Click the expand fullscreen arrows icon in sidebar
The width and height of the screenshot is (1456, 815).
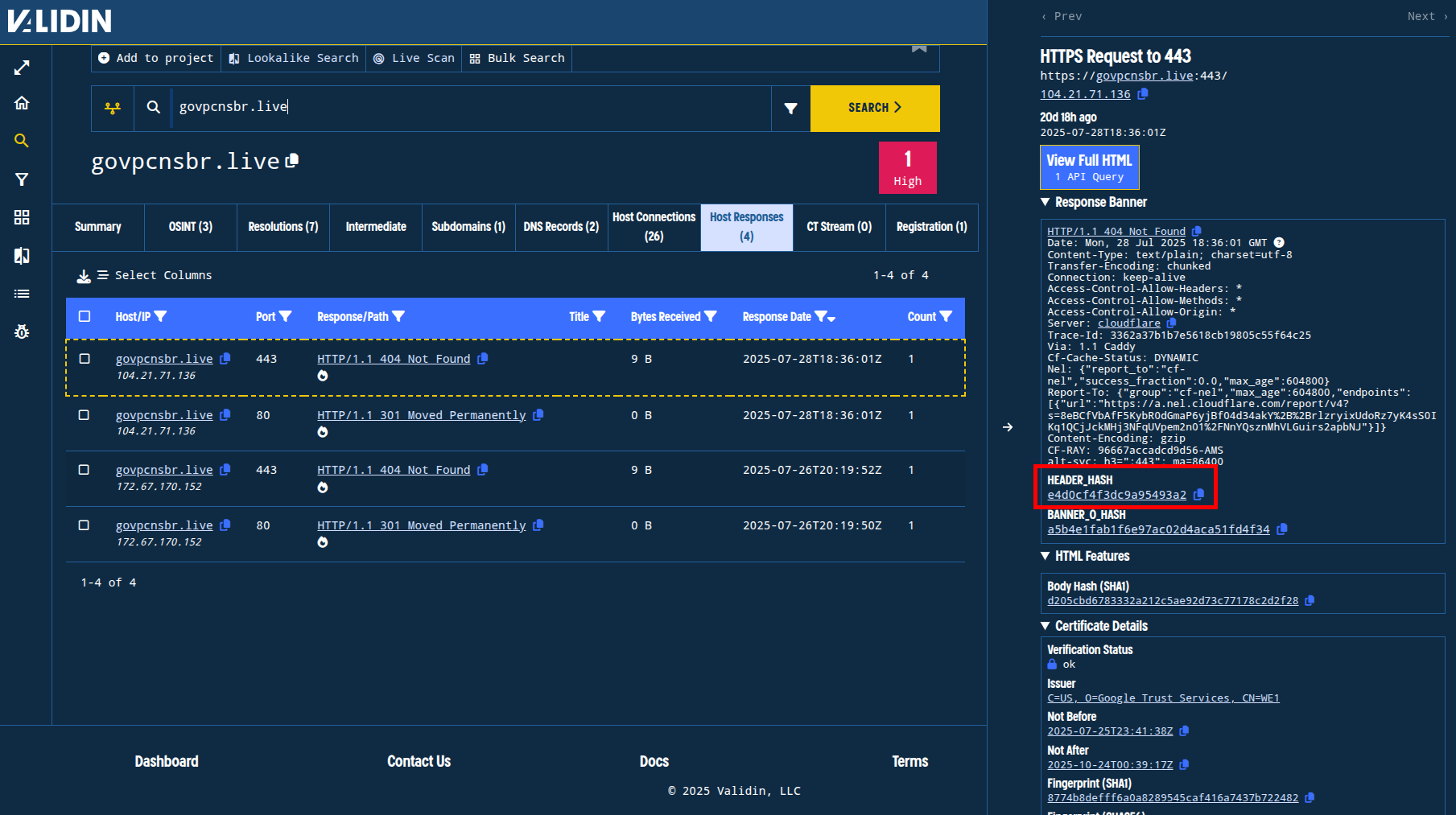(x=22, y=68)
